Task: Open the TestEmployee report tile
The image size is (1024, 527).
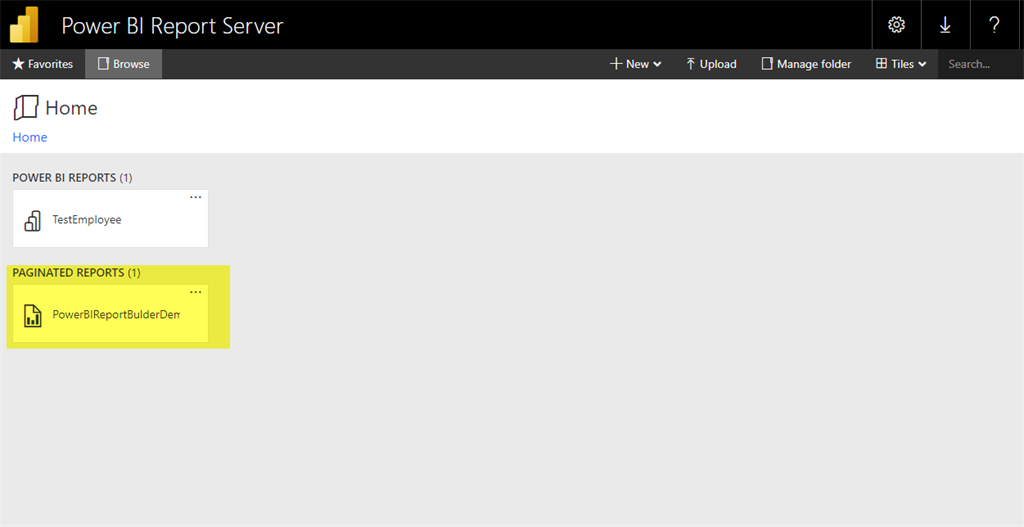Action: [110, 219]
